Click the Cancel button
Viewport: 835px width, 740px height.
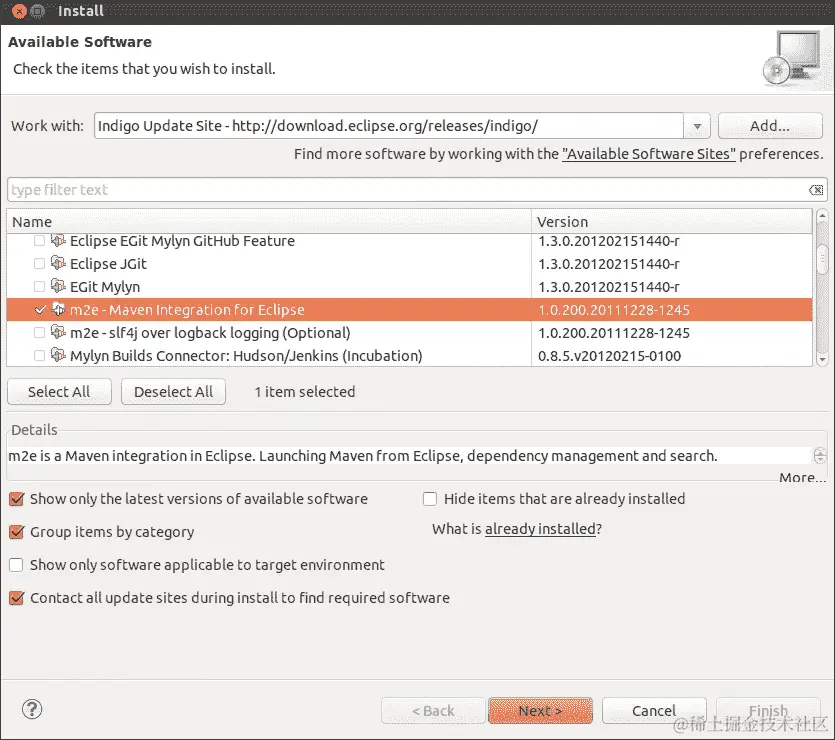click(x=654, y=711)
